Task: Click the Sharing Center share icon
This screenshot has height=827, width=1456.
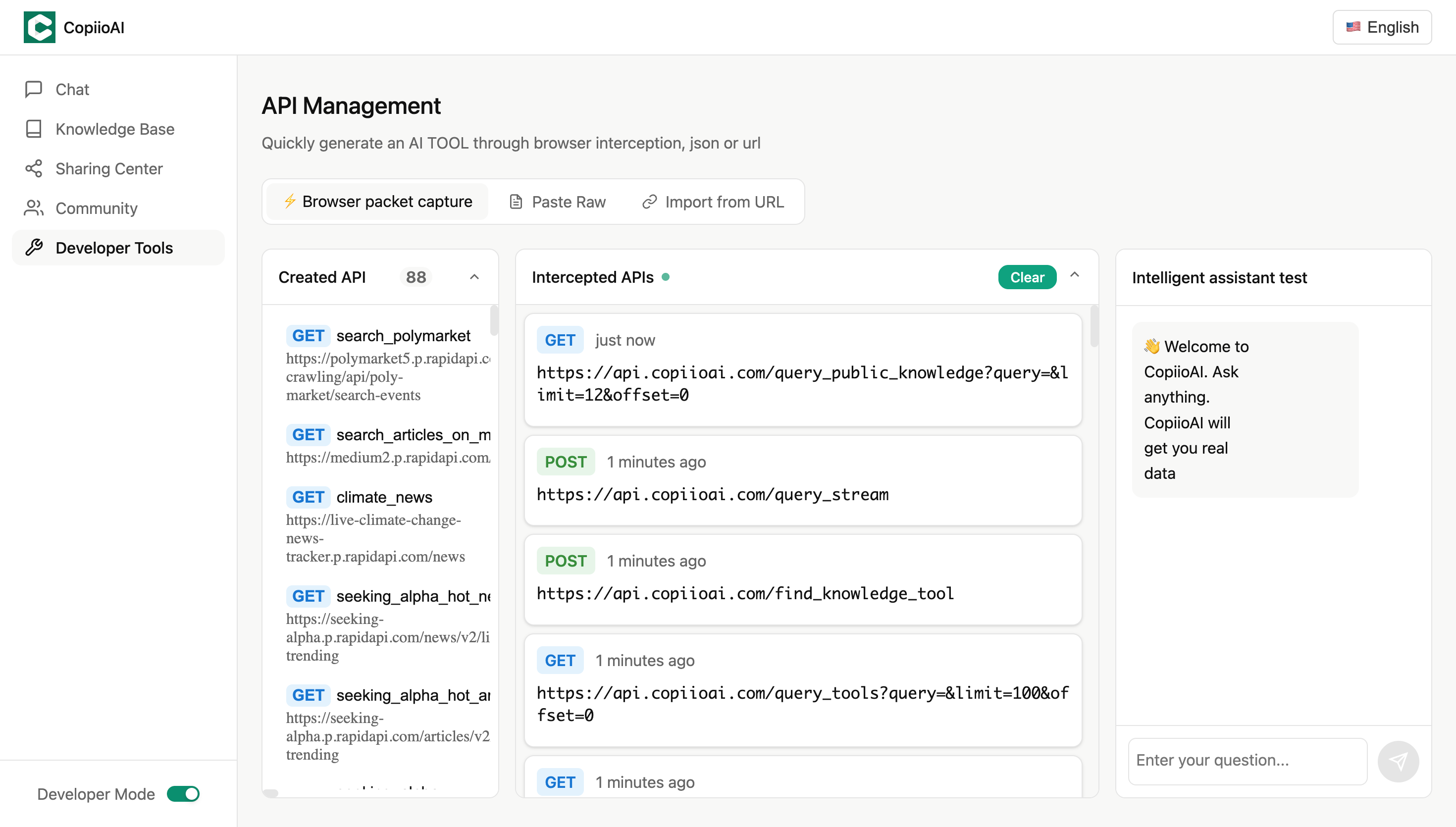Action: pyautogui.click(x=34, y=169)
